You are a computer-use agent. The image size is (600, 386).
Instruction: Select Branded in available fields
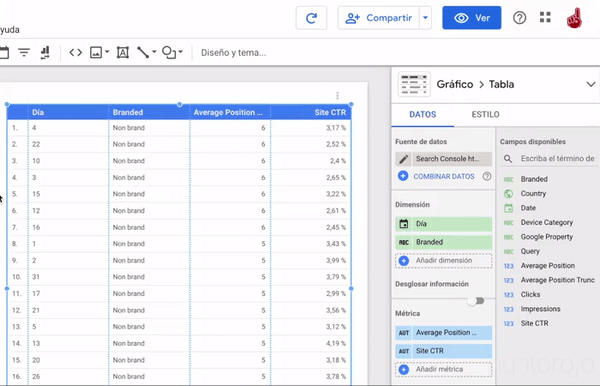pos(534,179)
